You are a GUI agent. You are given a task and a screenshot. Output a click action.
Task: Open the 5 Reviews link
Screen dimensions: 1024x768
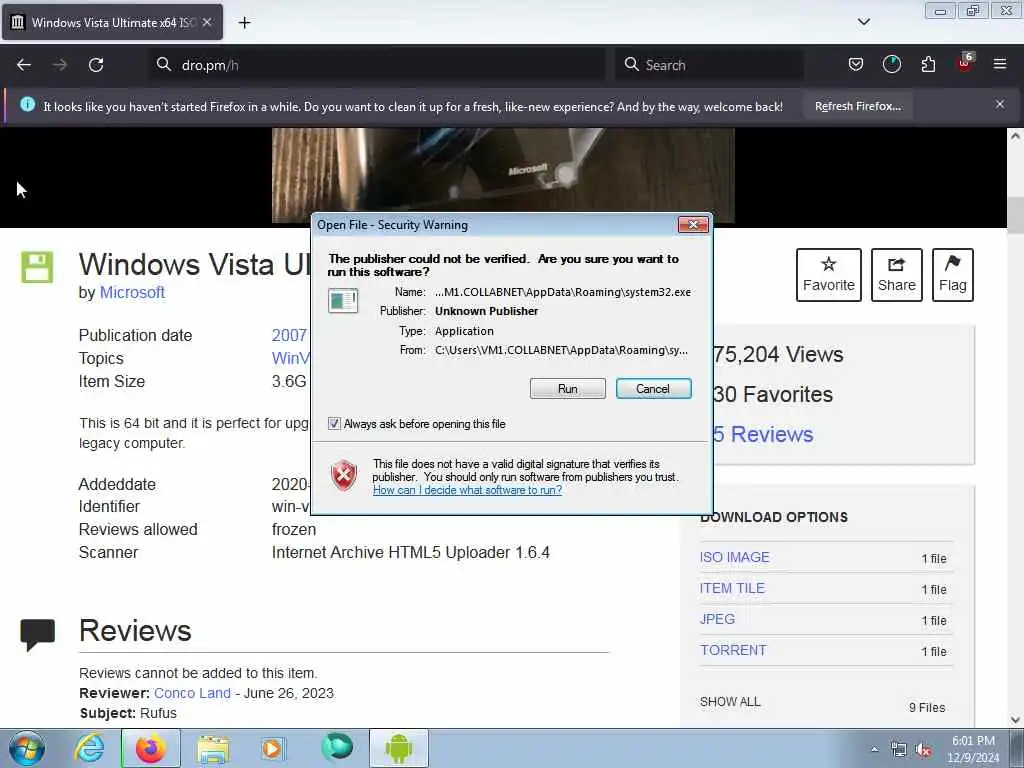pyautogui.click(x=763, y=434)
